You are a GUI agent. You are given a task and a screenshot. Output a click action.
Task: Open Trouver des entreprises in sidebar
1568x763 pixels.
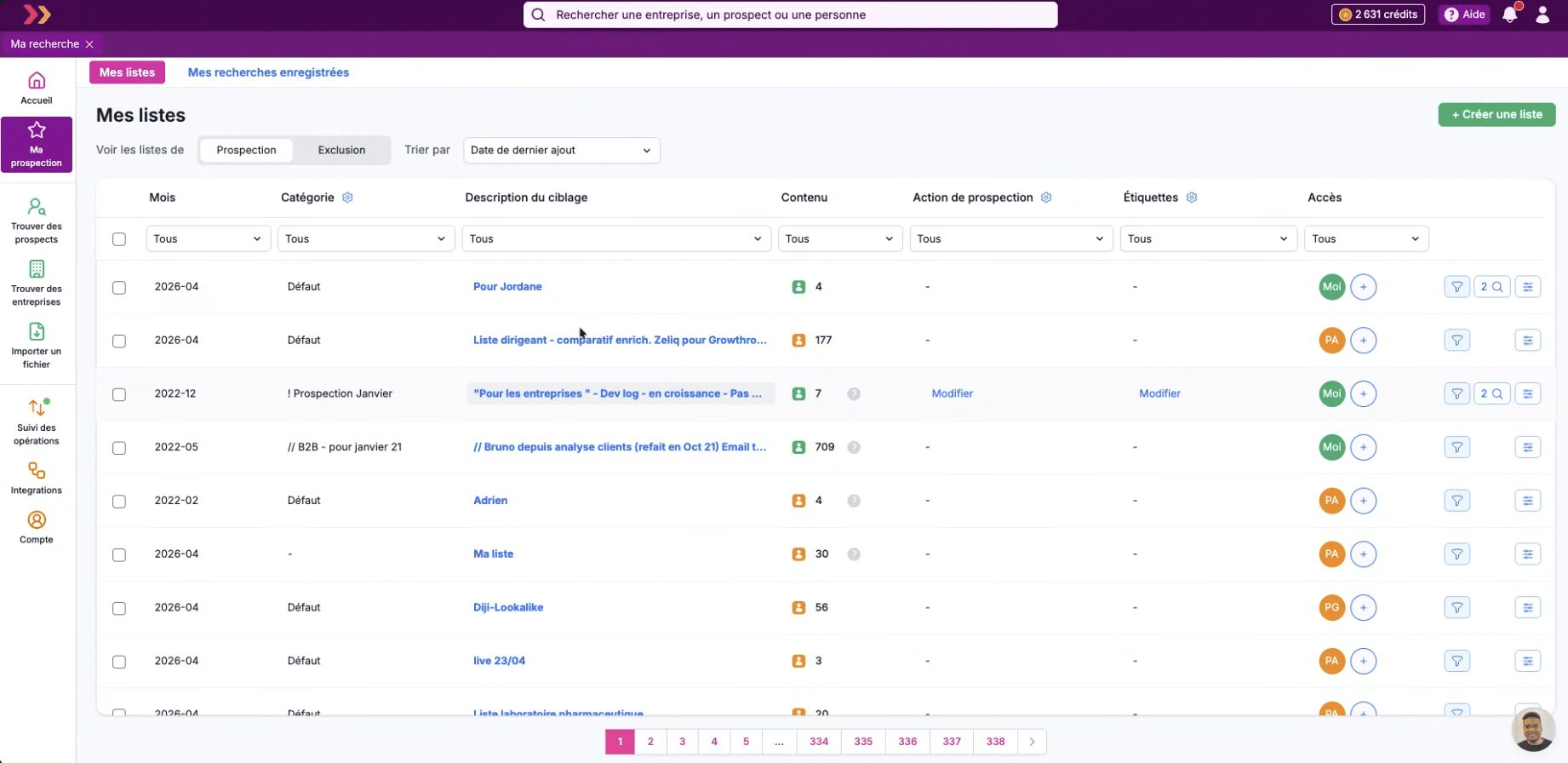(x=37, y=284)
